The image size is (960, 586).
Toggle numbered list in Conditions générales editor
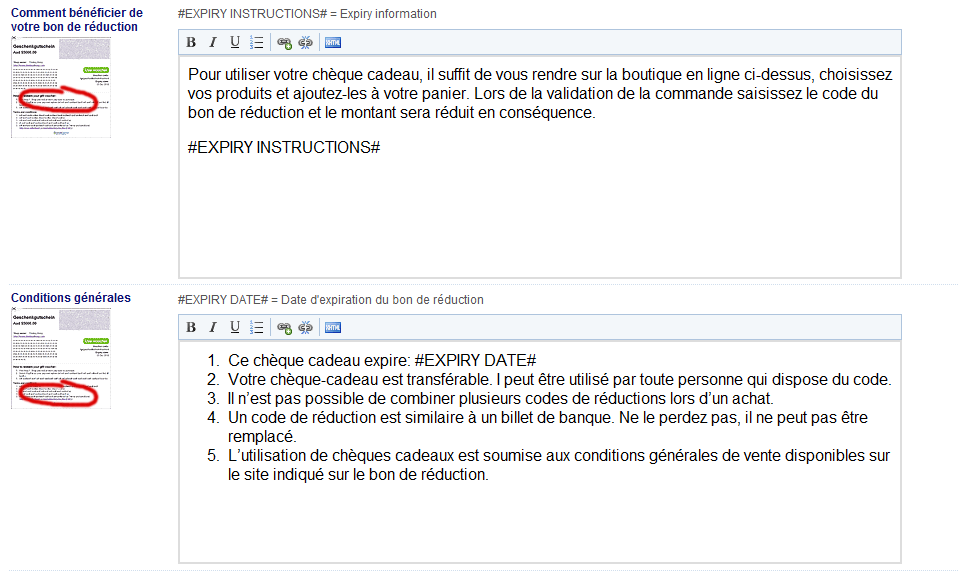click(x=256, y=327)
